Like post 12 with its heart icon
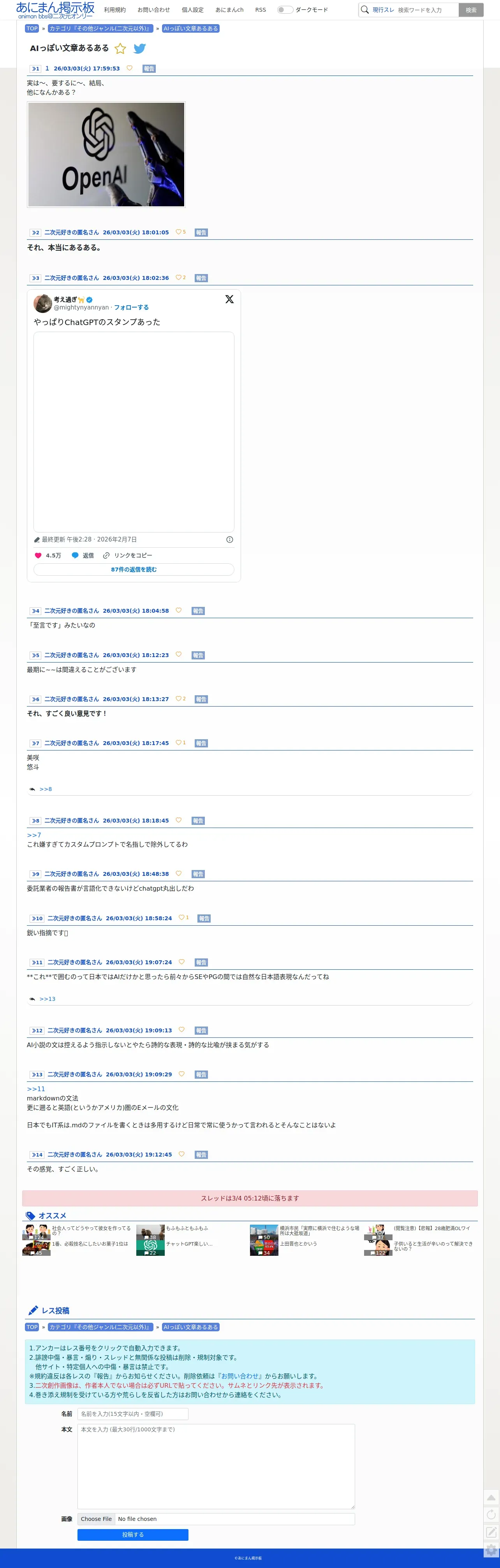 (181, 1030)
